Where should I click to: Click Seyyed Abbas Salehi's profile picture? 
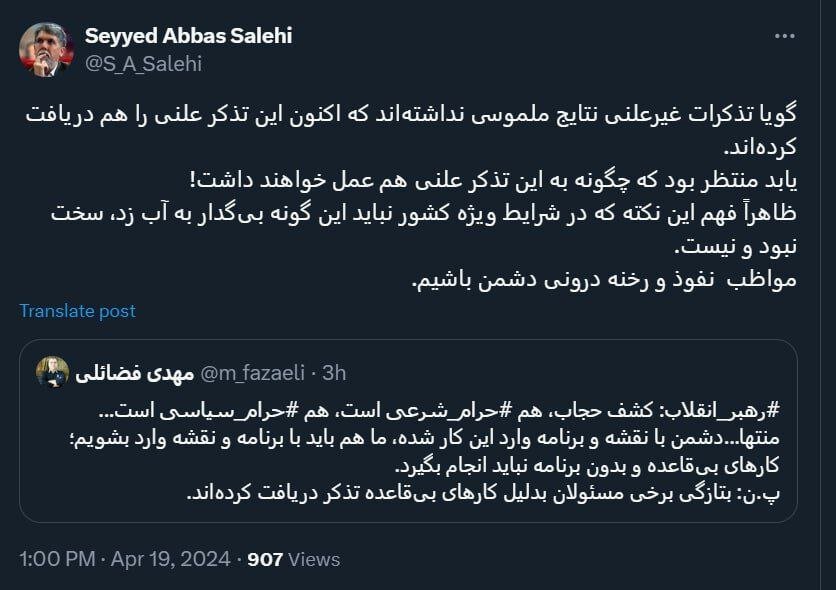click(x=44, y=44)
